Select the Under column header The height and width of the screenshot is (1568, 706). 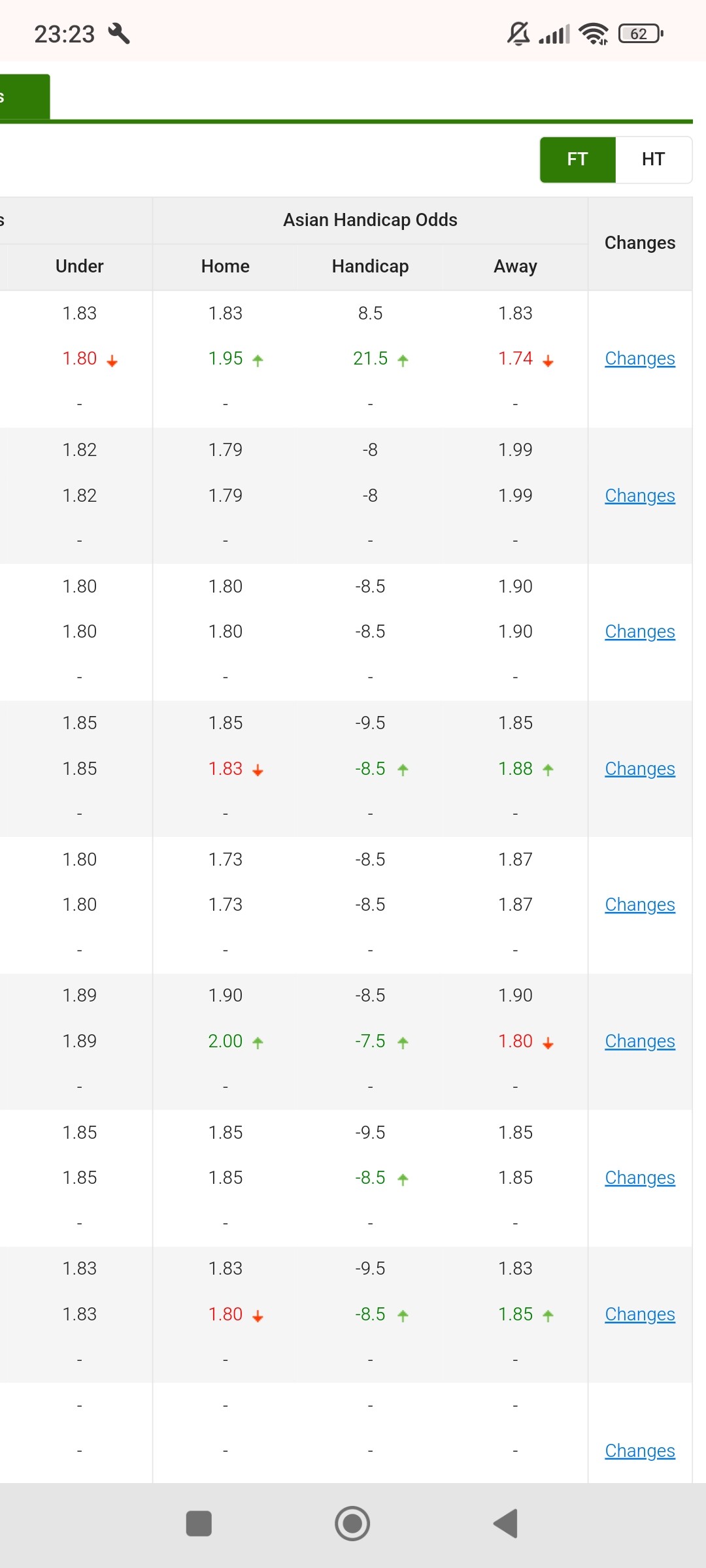click(x=80, y=267)
